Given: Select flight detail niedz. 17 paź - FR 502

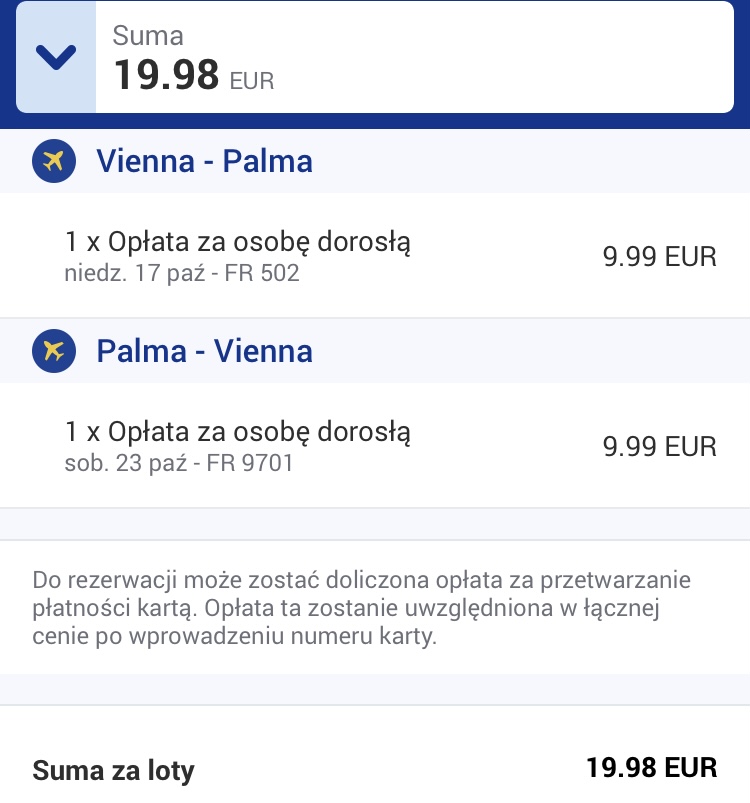Looking at the screenshot, I should point(182,273).
